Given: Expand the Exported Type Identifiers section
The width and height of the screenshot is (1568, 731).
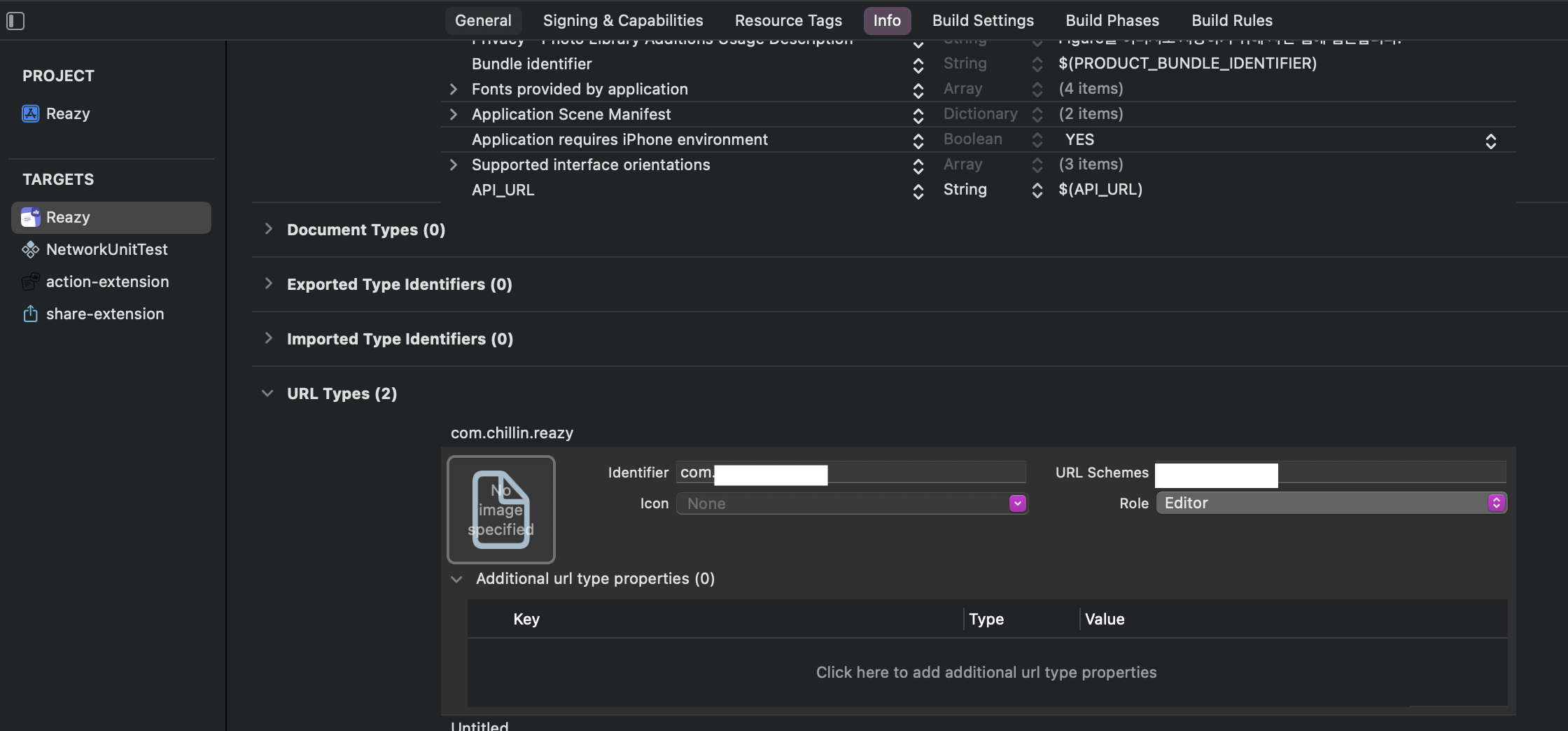Looking at the screenshot, I should coord(268,284).
